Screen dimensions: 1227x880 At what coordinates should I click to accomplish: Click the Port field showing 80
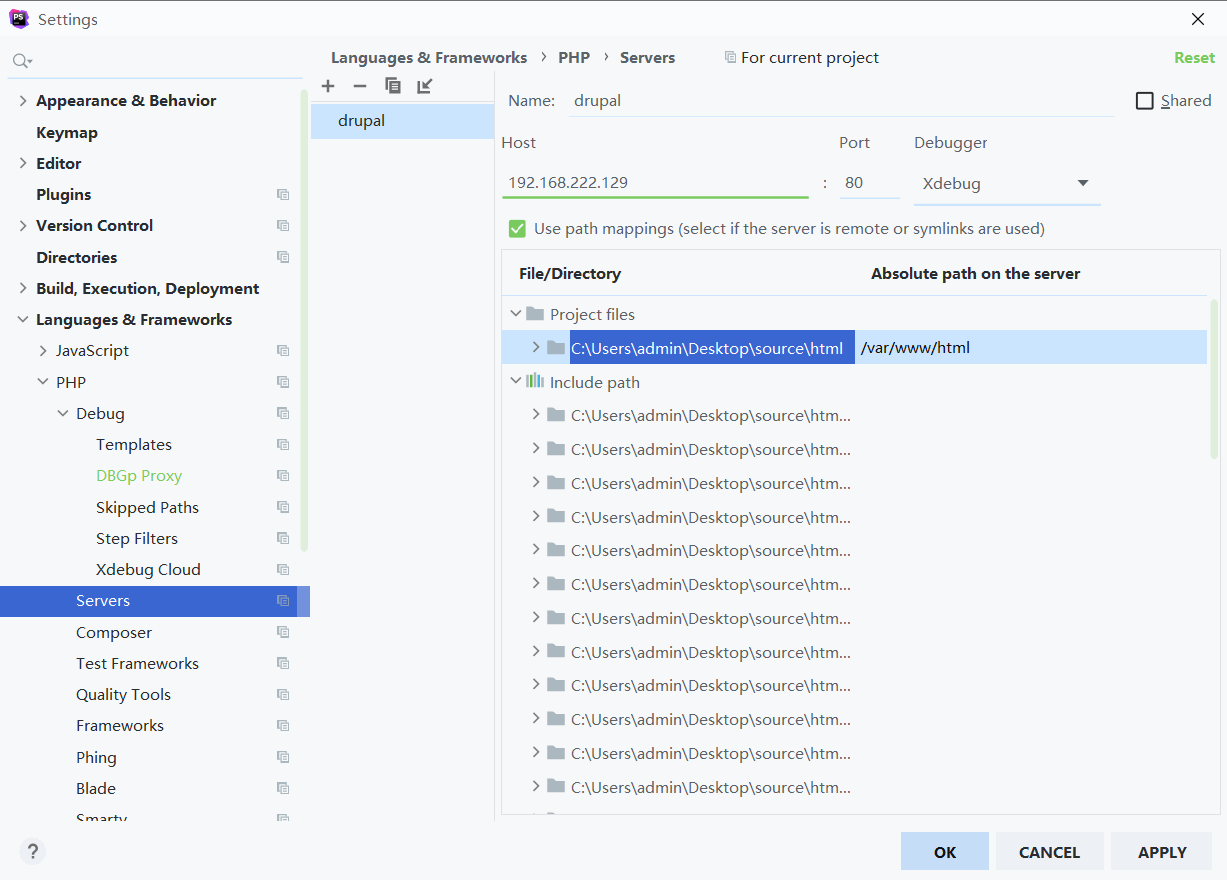[869, 183]
